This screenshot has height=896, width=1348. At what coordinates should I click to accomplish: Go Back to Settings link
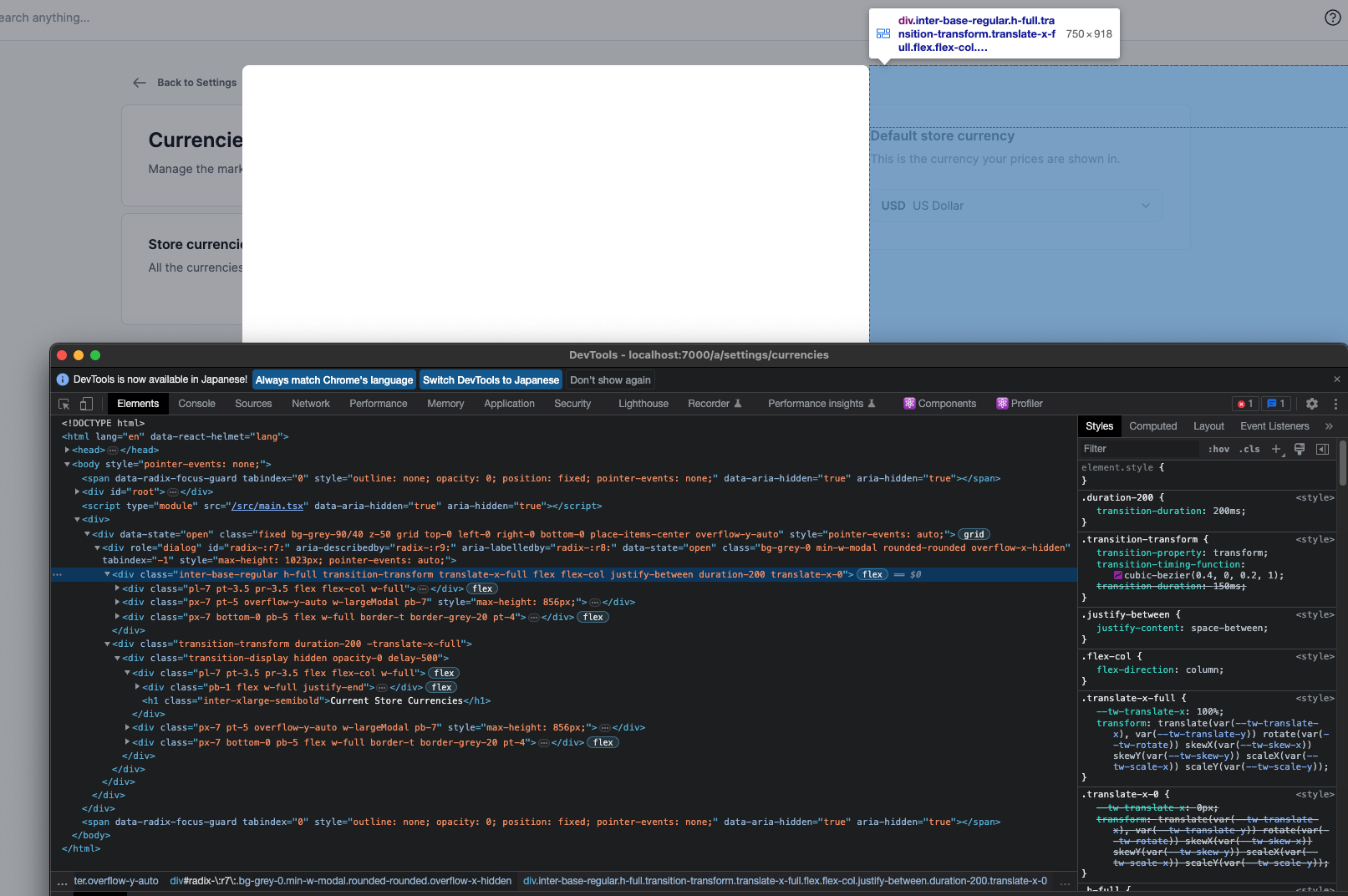196,83
